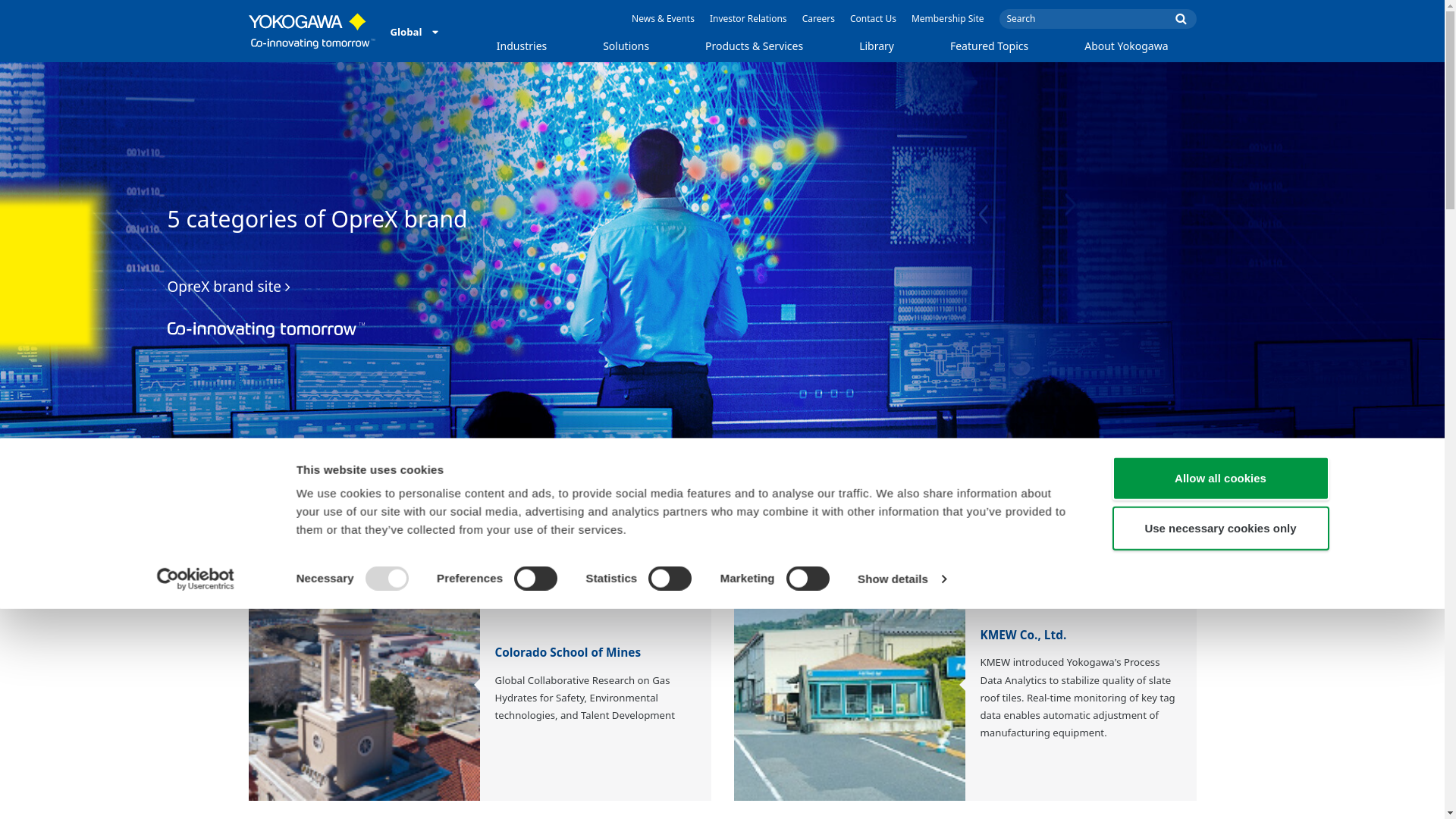Toggle the Necessary cookies switch
Image resolution: width=1456 pixels, height=819 pixels.
(387, 579)
